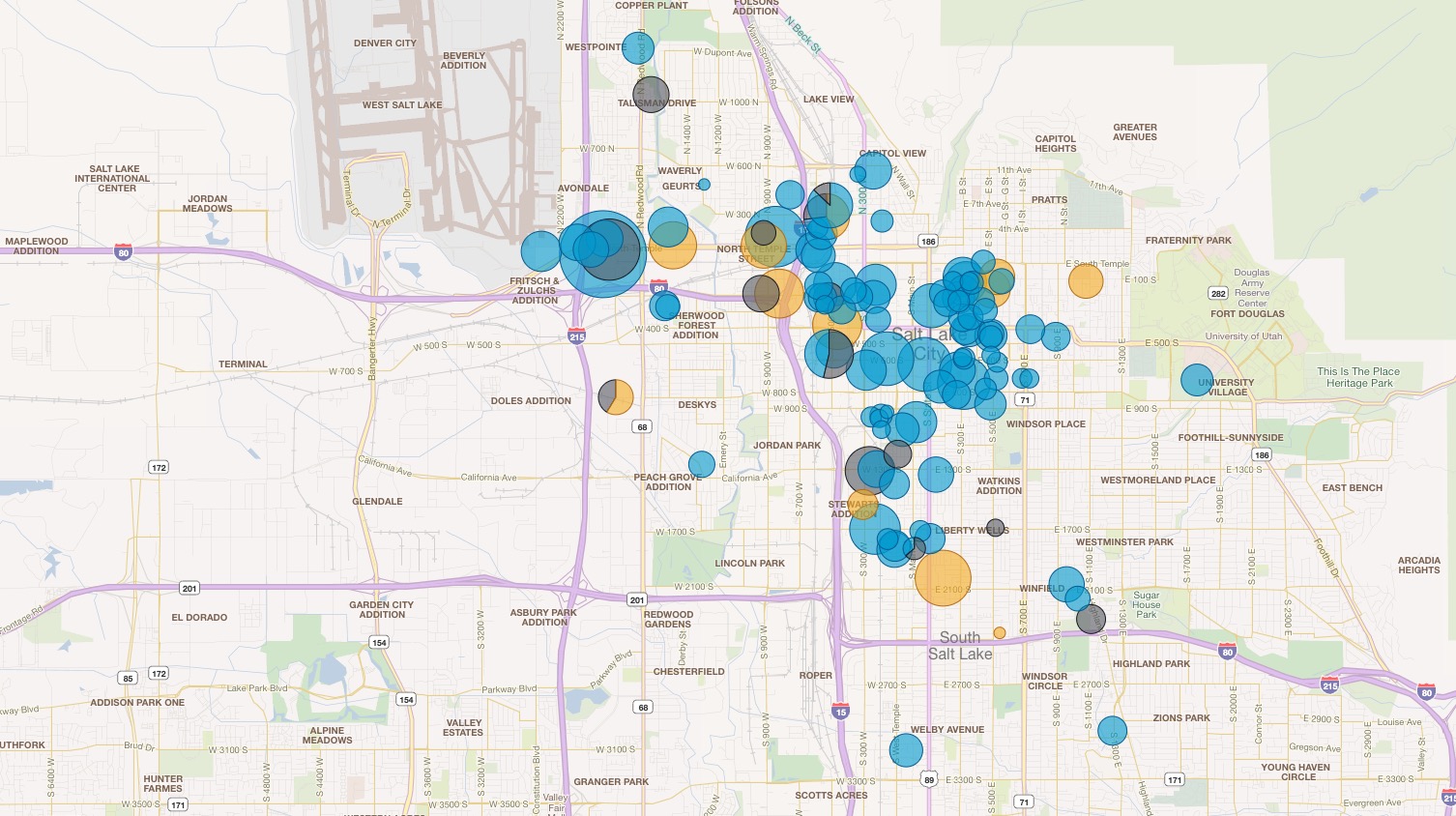The height and width of the screenshot is (816, 1456).
Task: Select the gray bubble below Talisman Drive
Action: (651, 94)
